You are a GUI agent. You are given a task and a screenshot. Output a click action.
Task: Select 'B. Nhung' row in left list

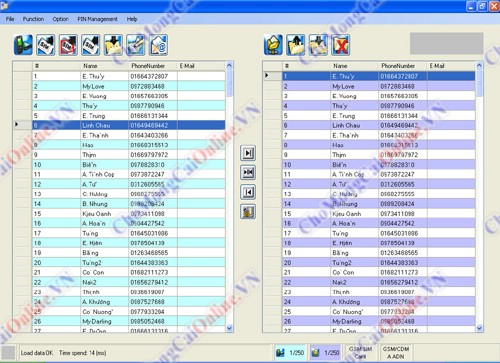129,204
